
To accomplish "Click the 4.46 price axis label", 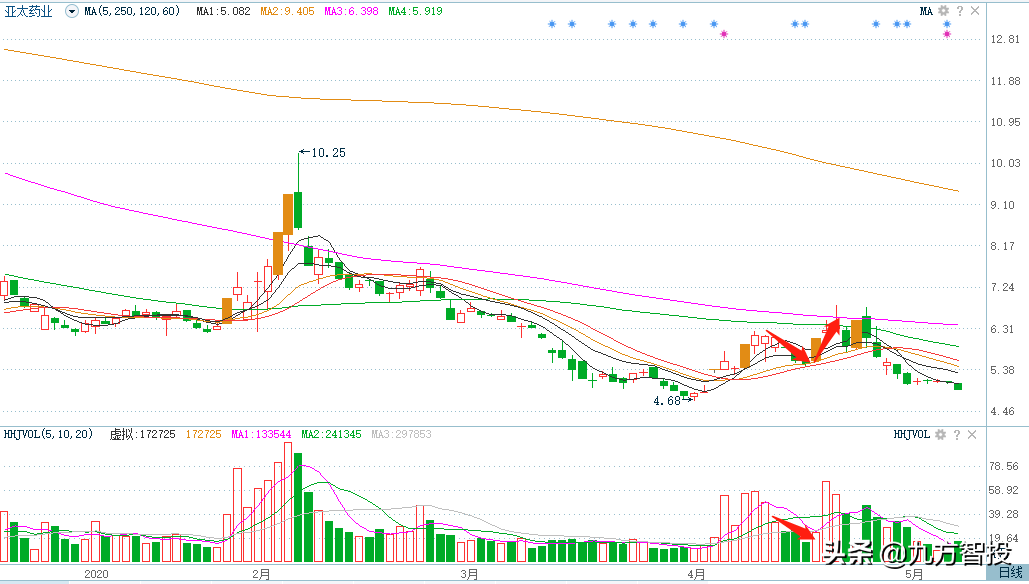I will pyautogui.click(x=1002, y=412).
